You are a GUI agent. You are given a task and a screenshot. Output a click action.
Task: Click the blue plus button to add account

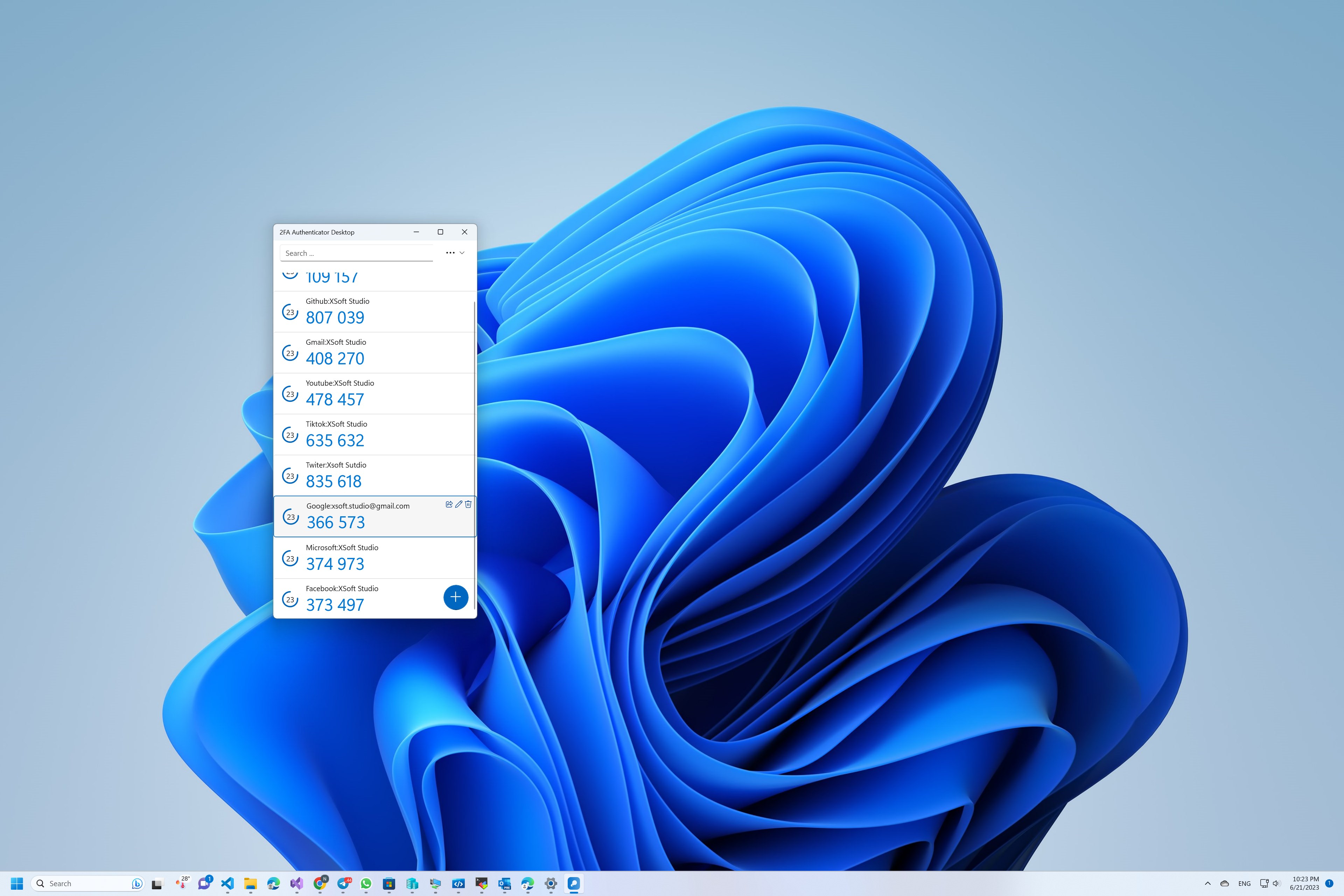(455, 596)
